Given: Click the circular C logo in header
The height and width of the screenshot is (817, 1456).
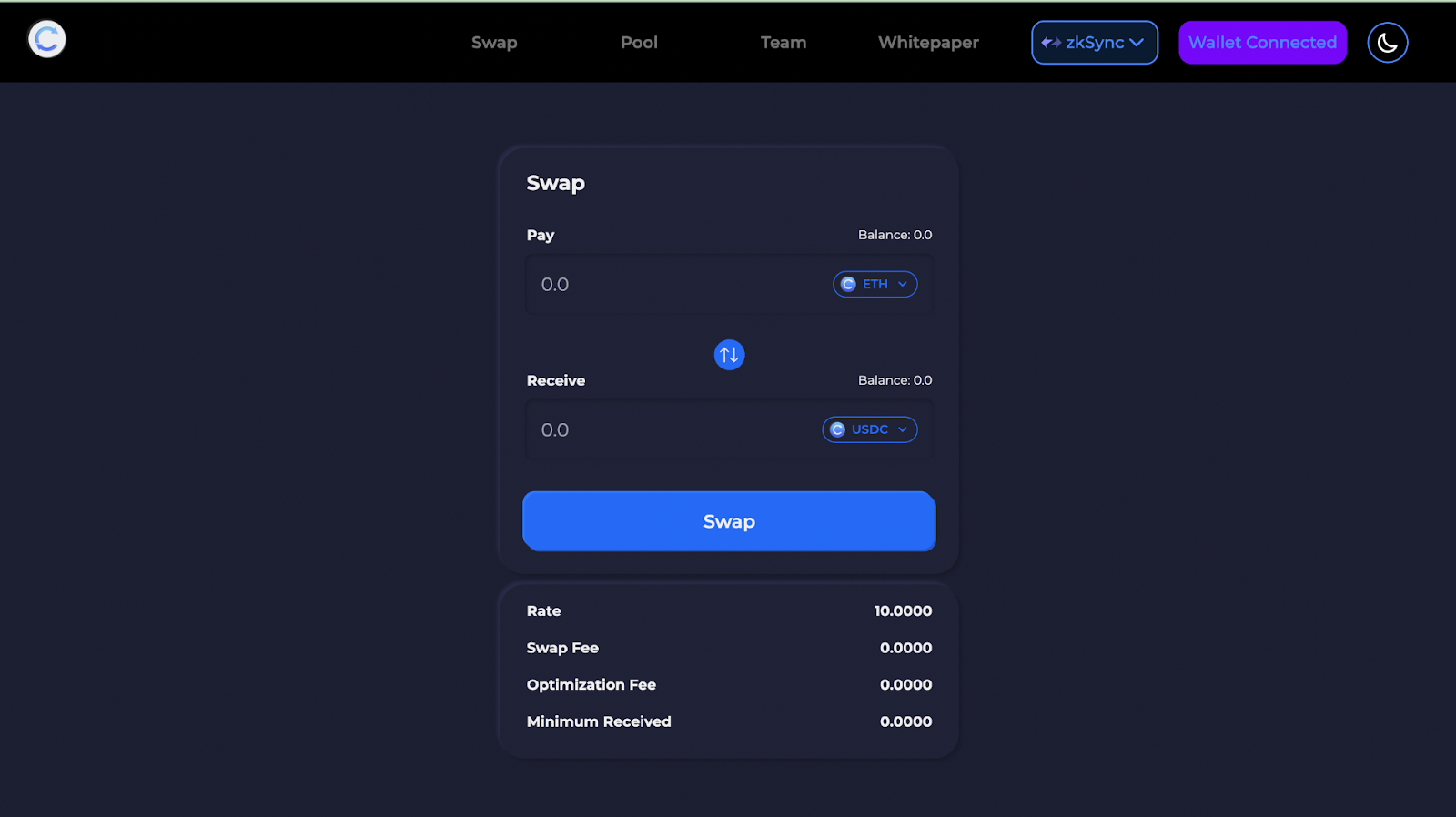Looking at the screenshot, I should point(46,39).
